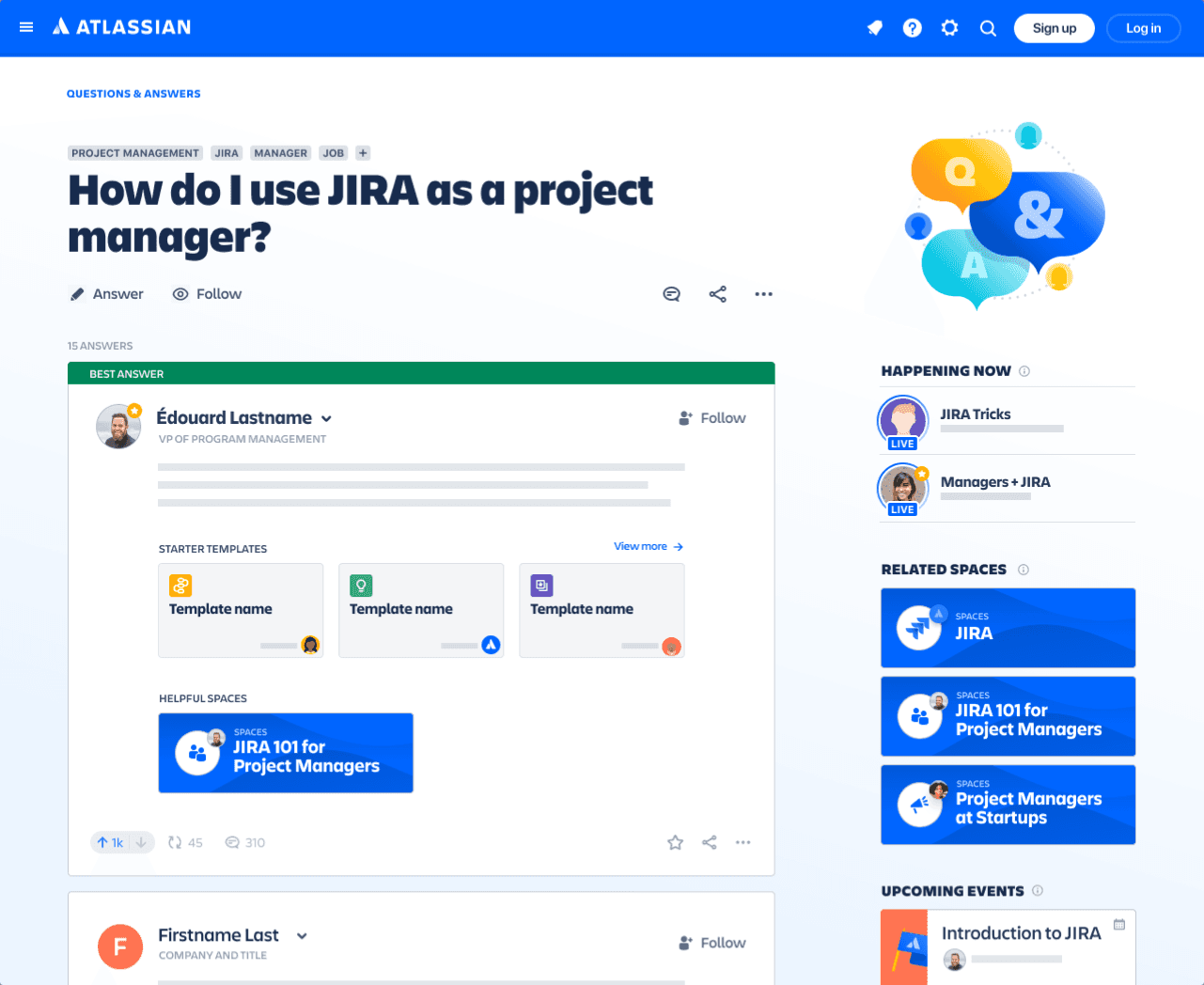Open Introduction to JIRA event

coord(1008,947)
